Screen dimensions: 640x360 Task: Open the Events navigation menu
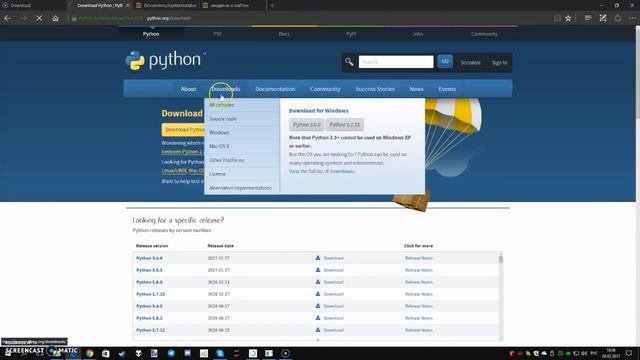click(447, 89)
